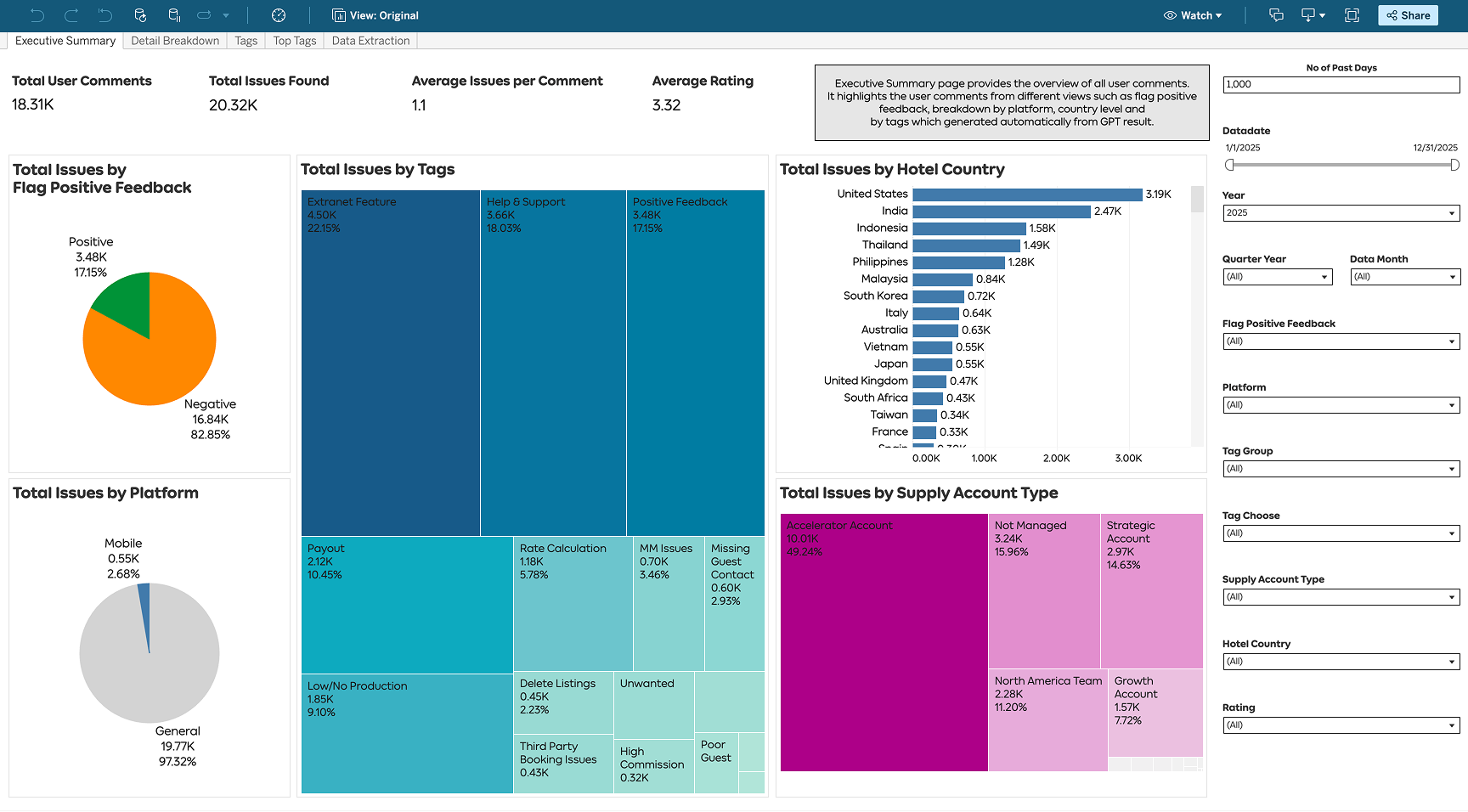Click the Share button
This screenshot has width=1468, height=812.
1407,15
